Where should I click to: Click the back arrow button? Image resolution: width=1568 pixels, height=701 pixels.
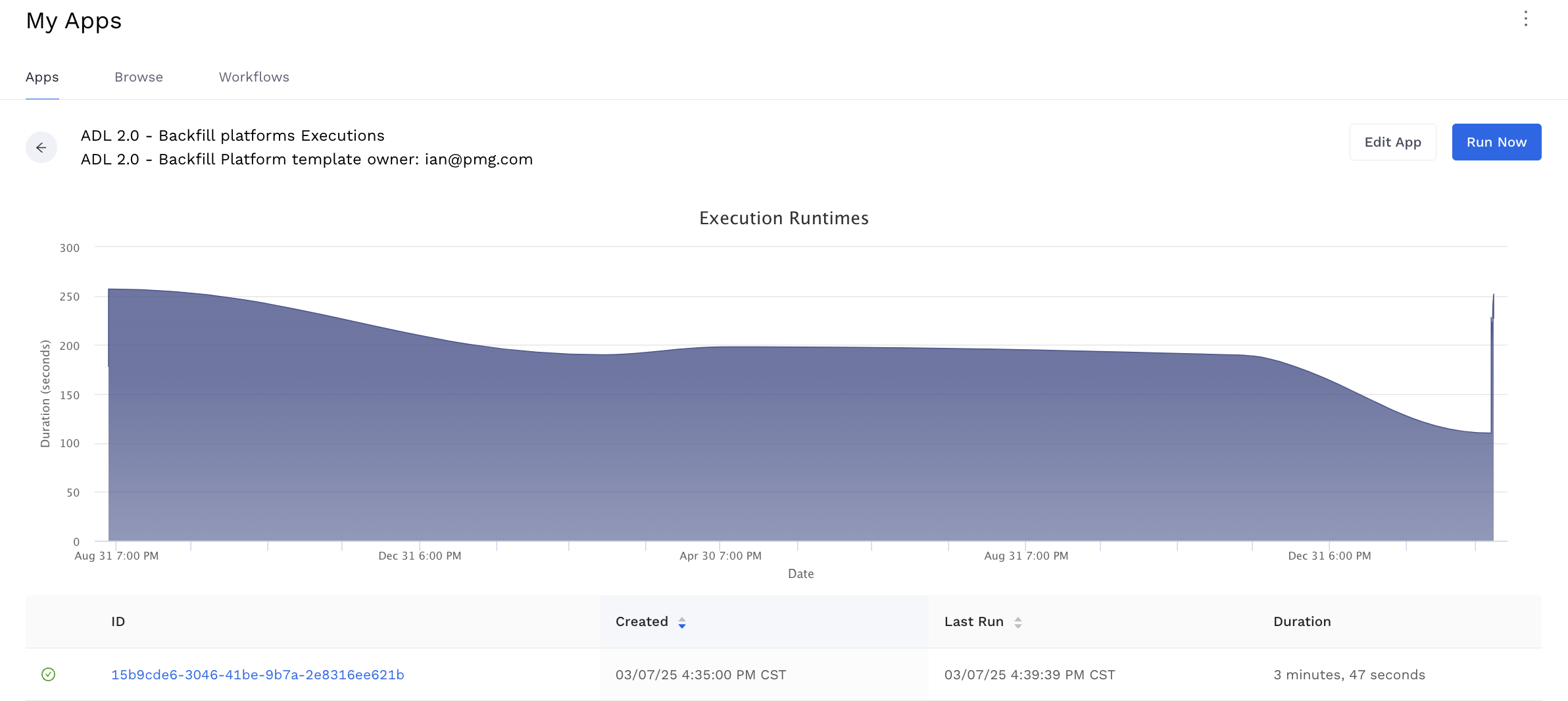41,147
